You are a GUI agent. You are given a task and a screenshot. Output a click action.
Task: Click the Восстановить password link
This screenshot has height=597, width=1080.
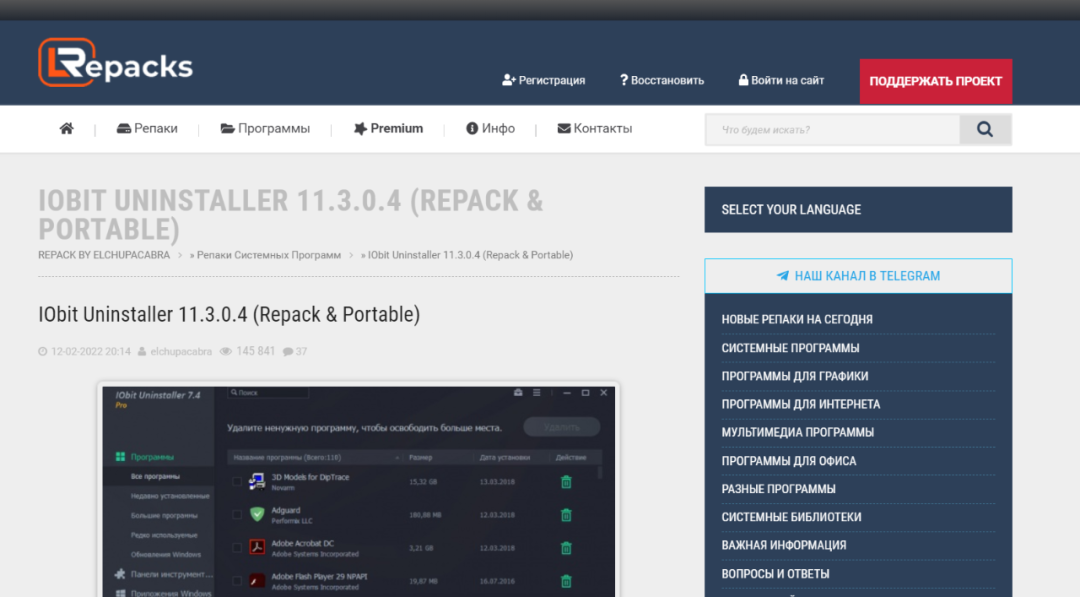pyautogui.click(x=661, y=80)
